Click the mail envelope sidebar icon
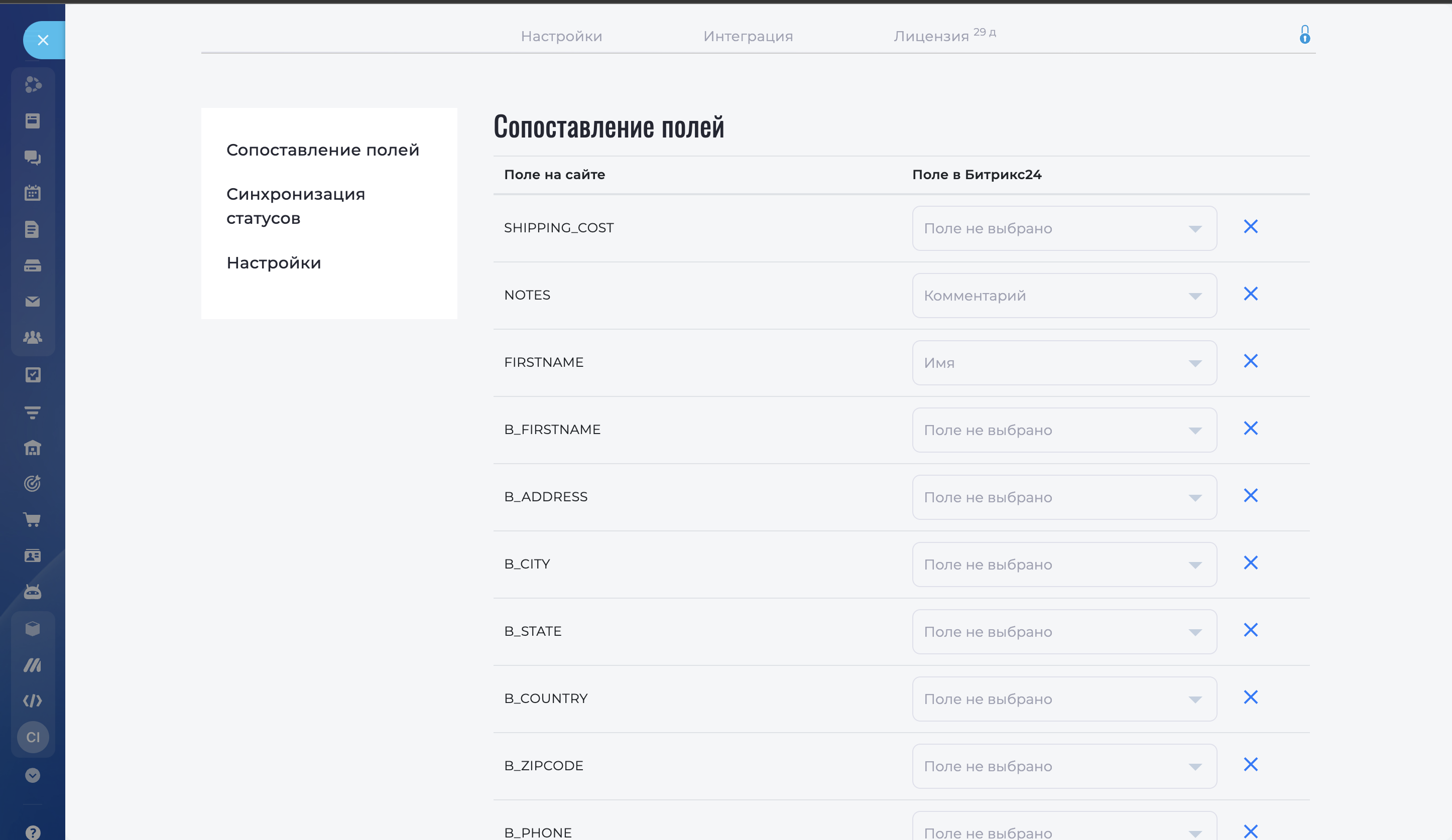Viewport: 1452px width, 840px height. point(32,302)
